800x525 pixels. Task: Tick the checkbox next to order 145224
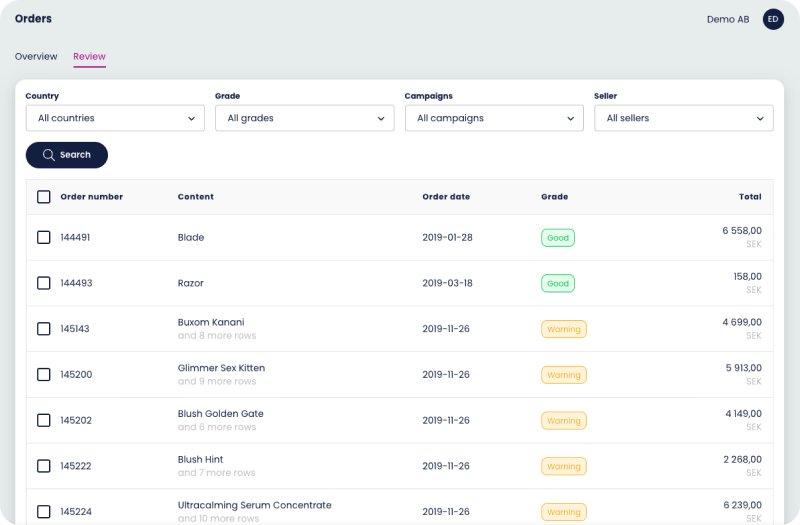[44, 511]
